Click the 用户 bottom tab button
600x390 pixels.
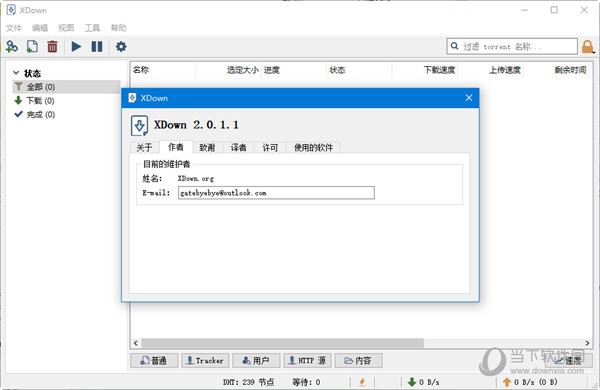256,361
